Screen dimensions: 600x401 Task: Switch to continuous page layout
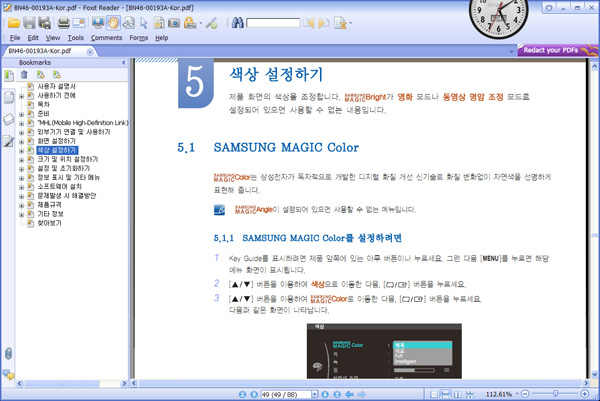pyautogui.click(x=445, y=394)
